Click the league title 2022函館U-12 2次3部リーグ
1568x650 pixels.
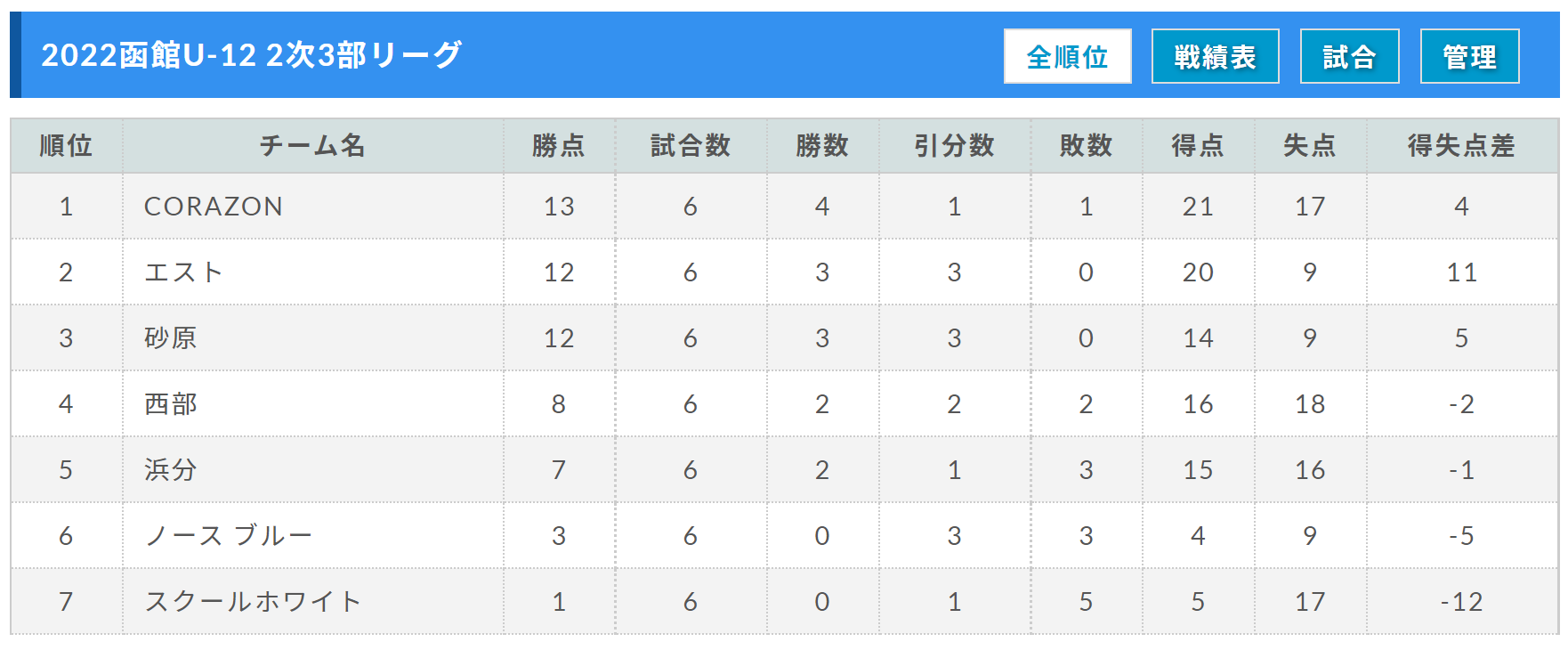pyautogui.click(x=252, y=55)
